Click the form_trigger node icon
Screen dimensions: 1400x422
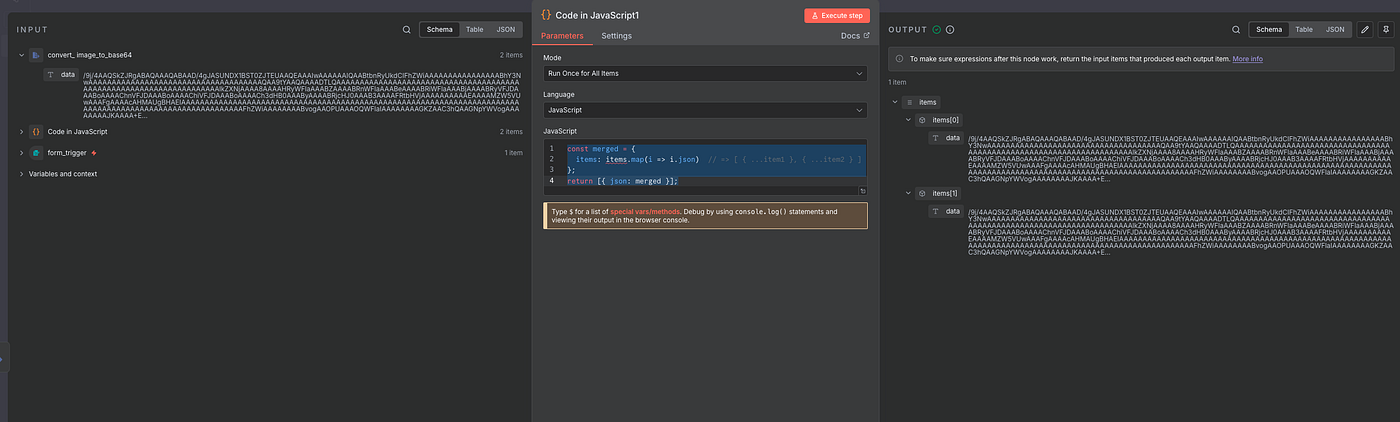36,153
